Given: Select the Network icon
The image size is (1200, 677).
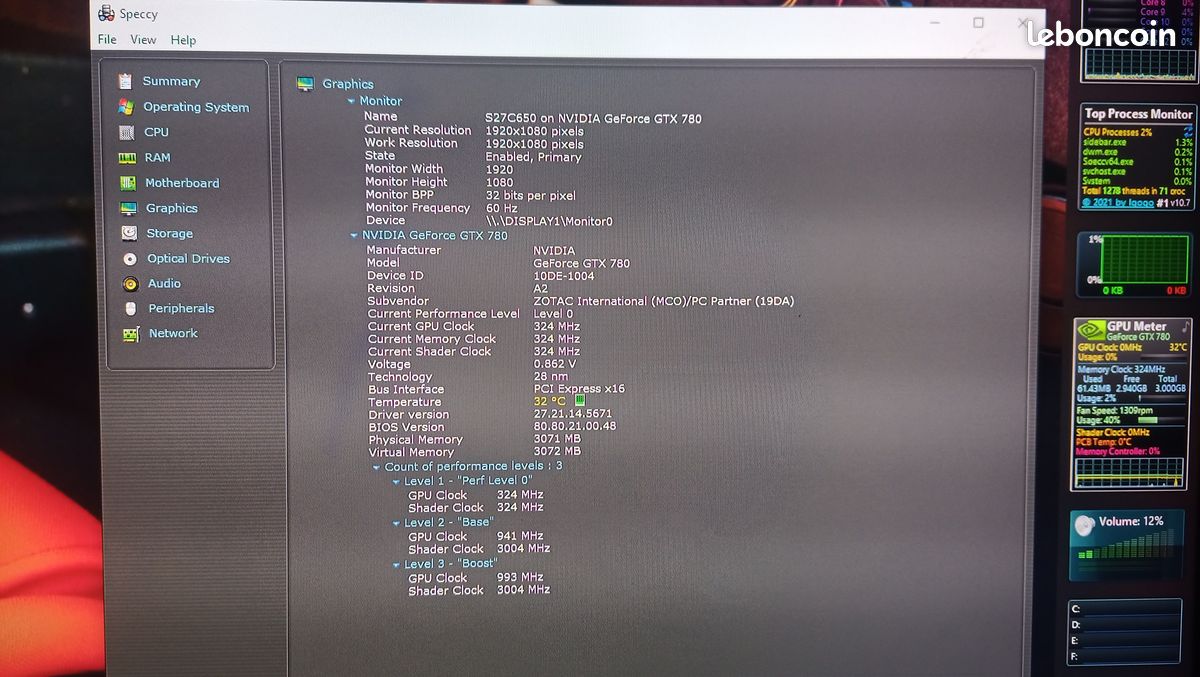Looking at the screenshot, I should click(131, 334).
